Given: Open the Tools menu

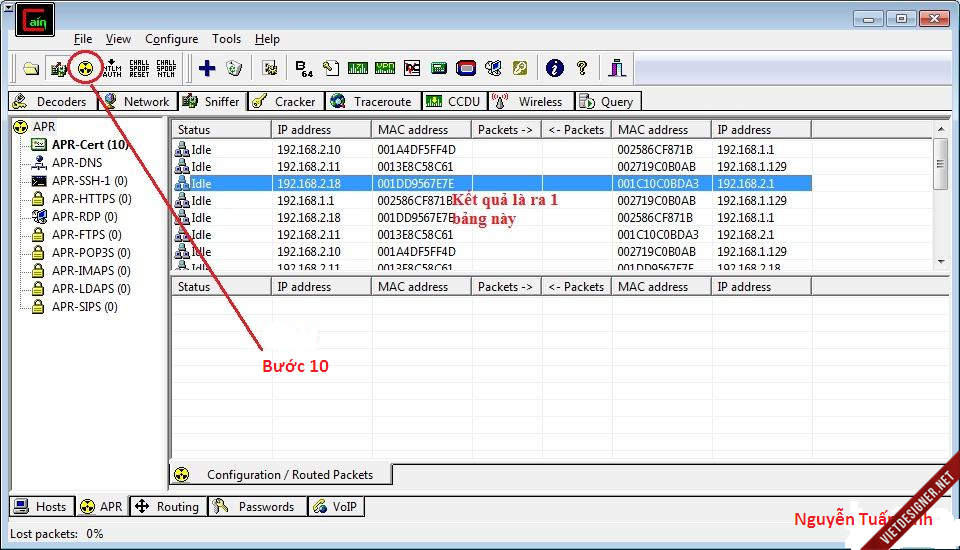Looking at the screenshot, I should coord(227,39).
